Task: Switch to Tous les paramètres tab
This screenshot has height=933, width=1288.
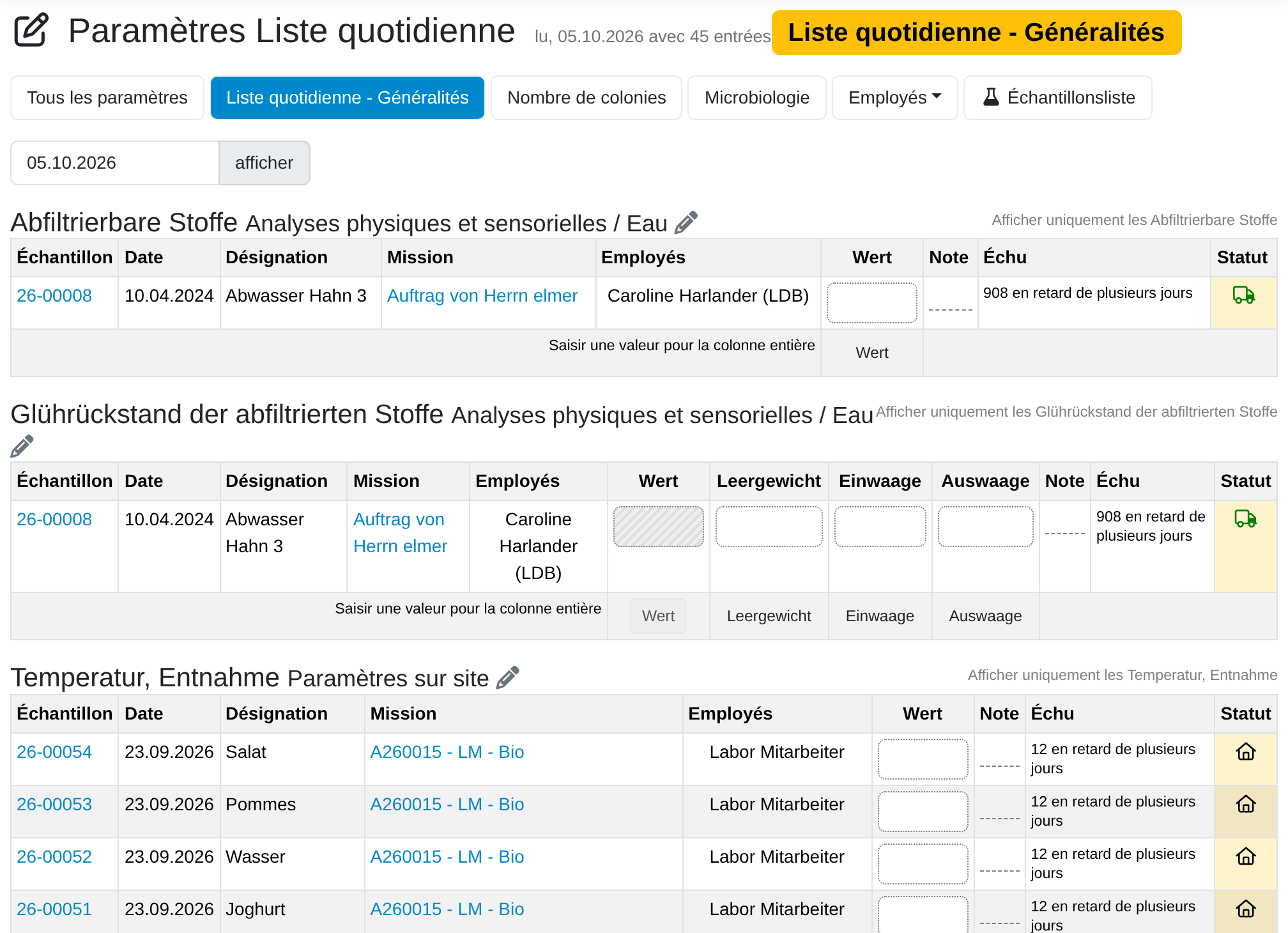Action: [107, 98]
